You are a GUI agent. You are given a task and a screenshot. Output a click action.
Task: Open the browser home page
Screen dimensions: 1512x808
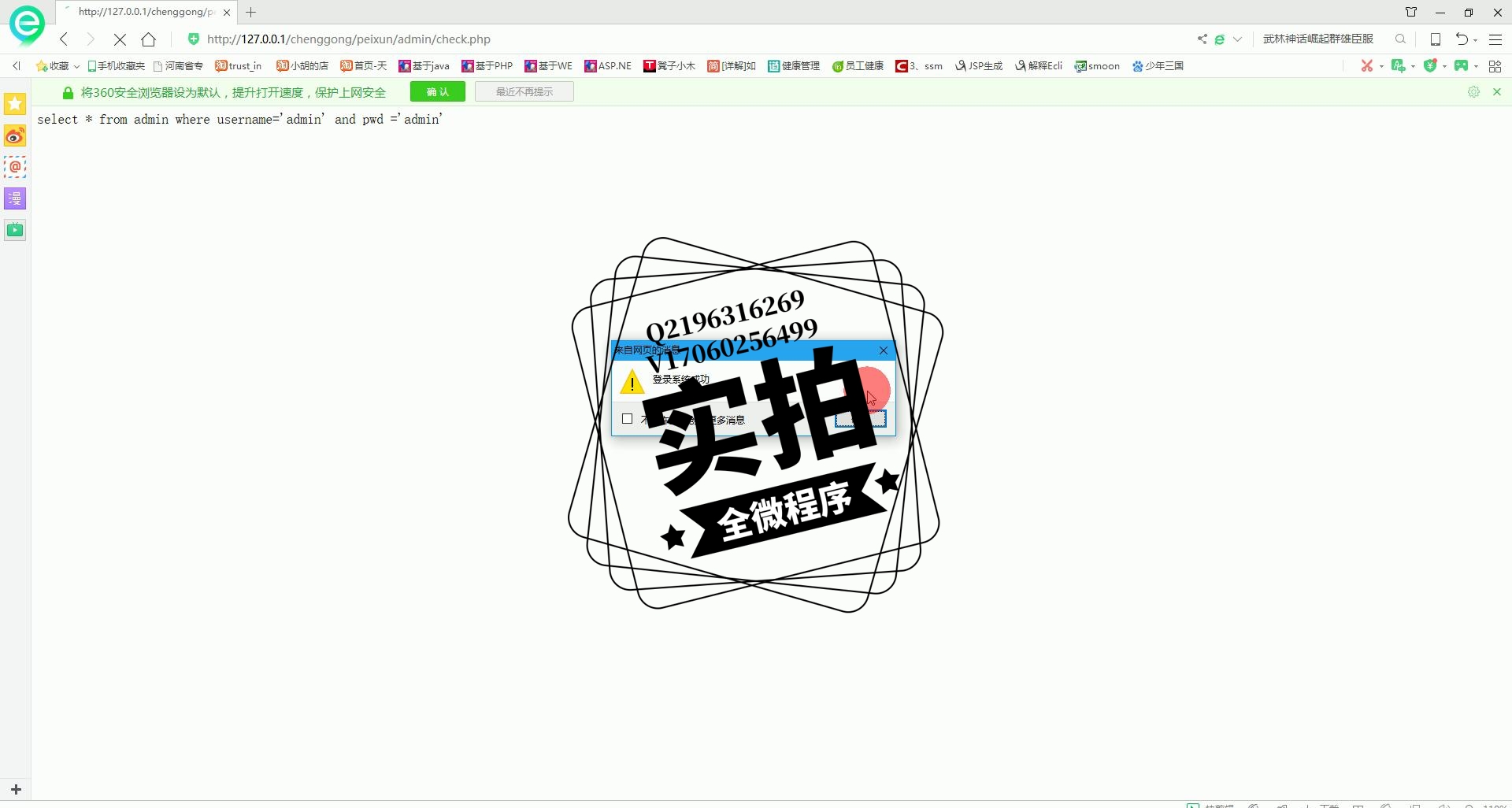[x=148, y=39]
